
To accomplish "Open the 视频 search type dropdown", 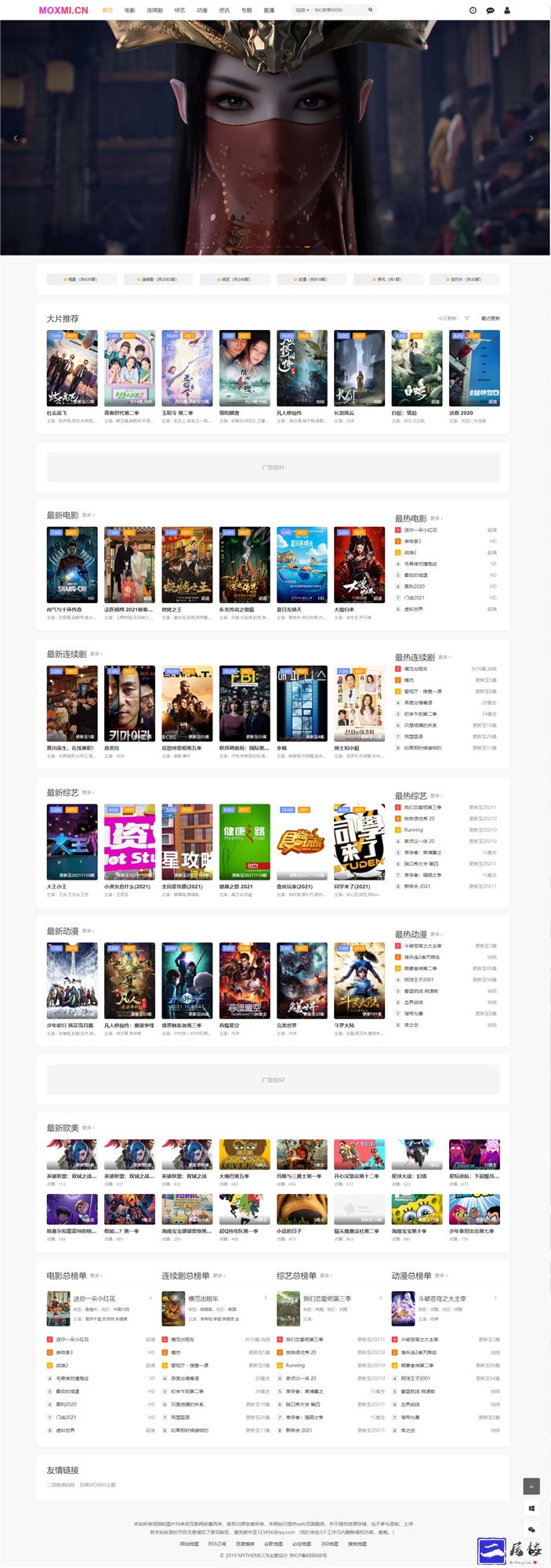I will tap(303, 10).
